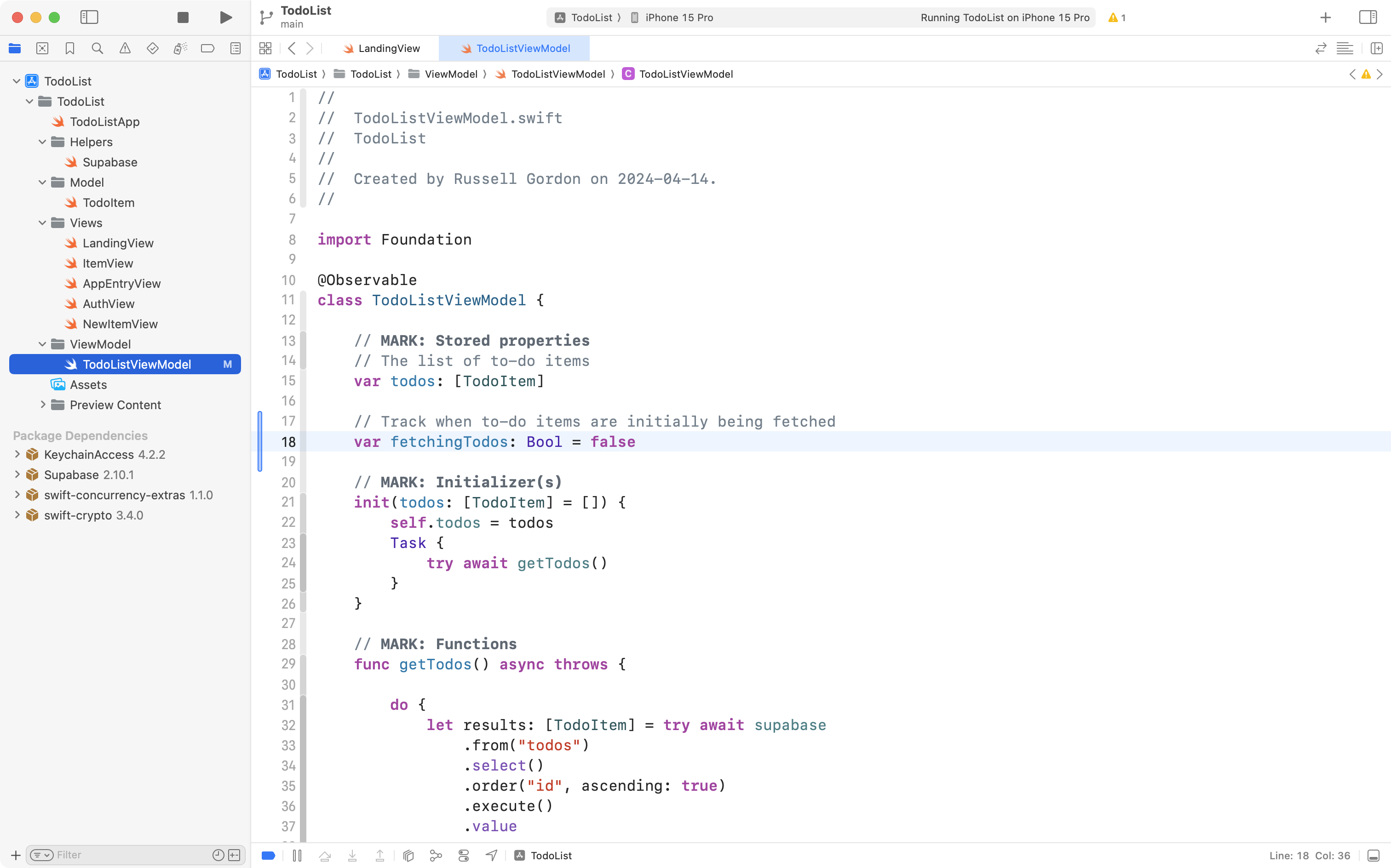This screenshot has width=1391, height=868.
Task: Open the Report navigator
Action: 236,48
